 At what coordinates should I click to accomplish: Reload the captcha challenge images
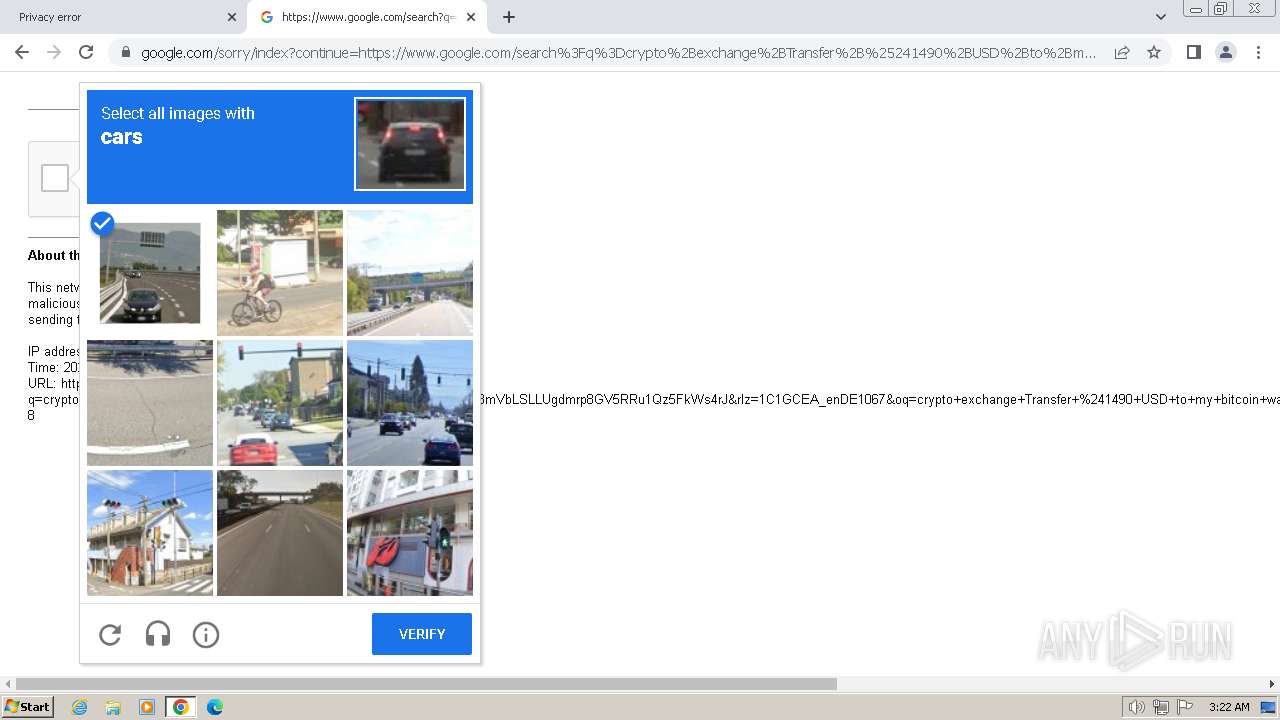110,634
